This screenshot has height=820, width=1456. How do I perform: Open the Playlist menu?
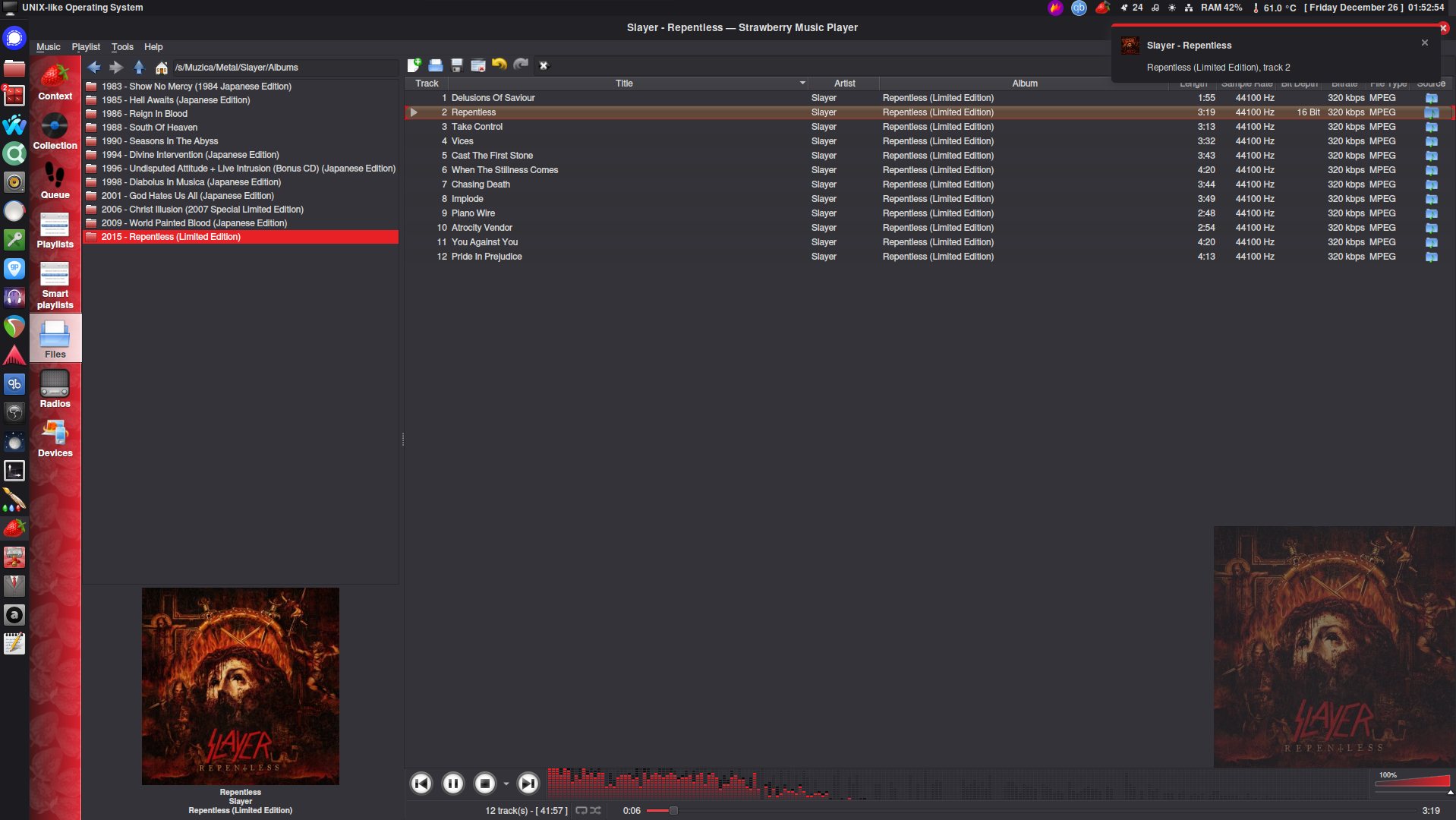[x=86, y=47]
